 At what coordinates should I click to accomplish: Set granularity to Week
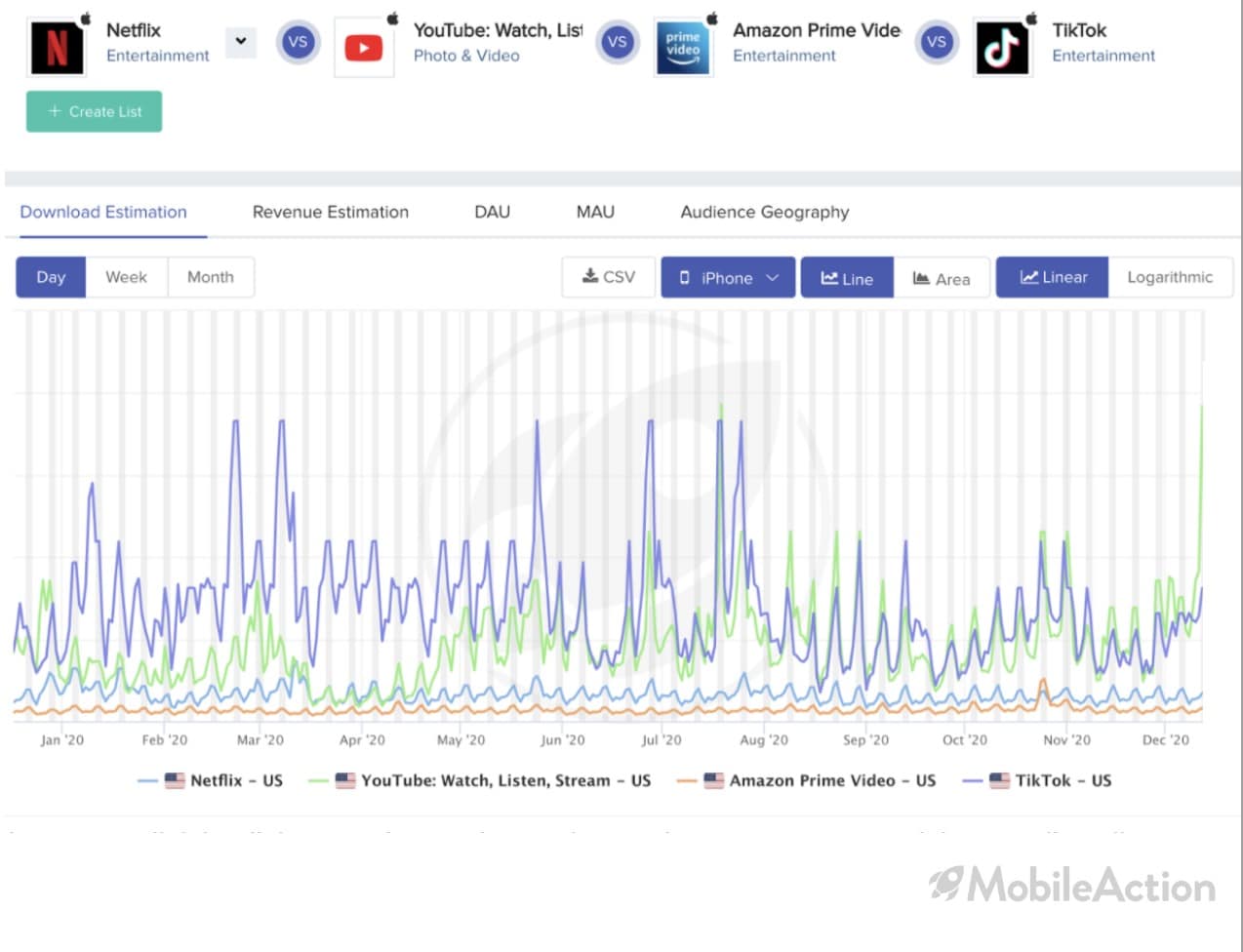point(127,277)
